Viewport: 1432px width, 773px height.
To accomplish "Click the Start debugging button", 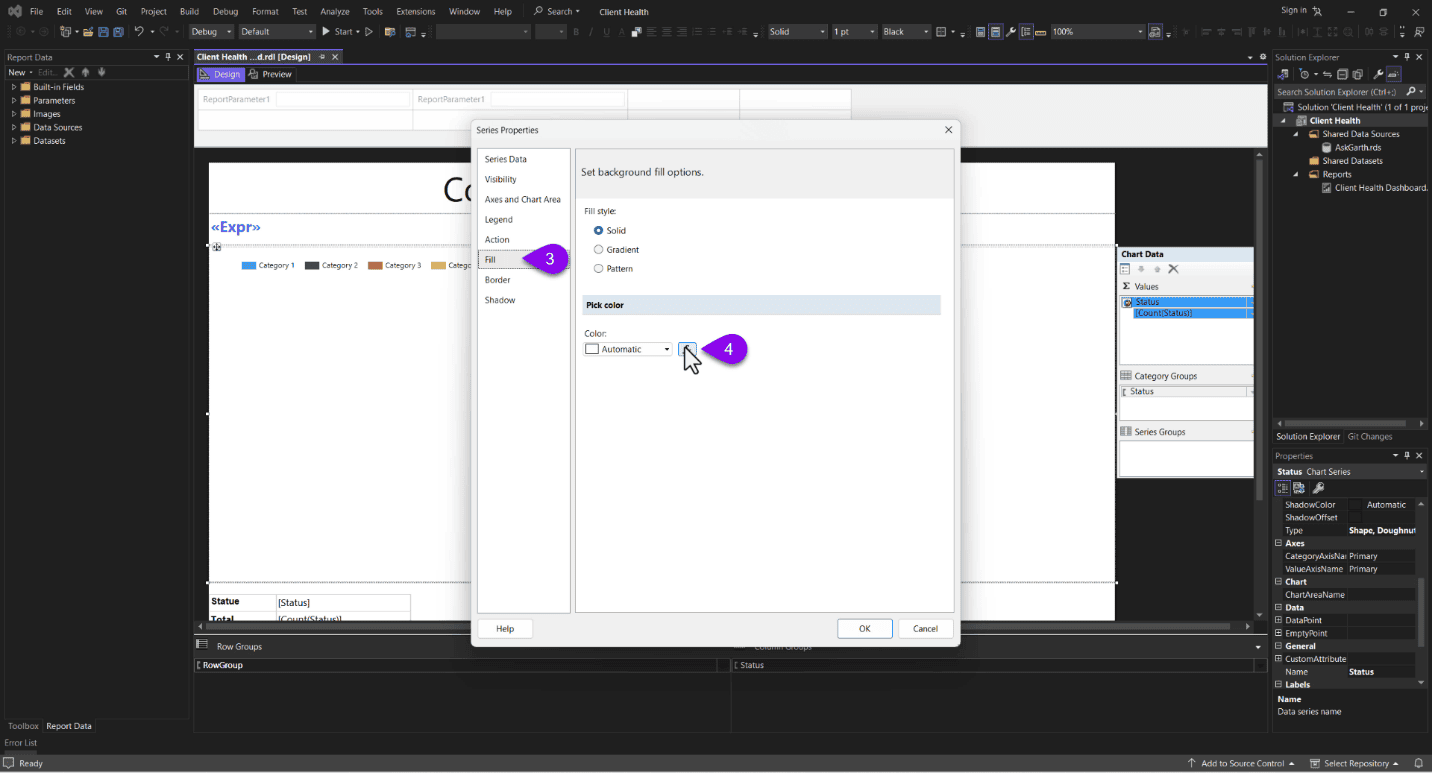I will [339, 32].
